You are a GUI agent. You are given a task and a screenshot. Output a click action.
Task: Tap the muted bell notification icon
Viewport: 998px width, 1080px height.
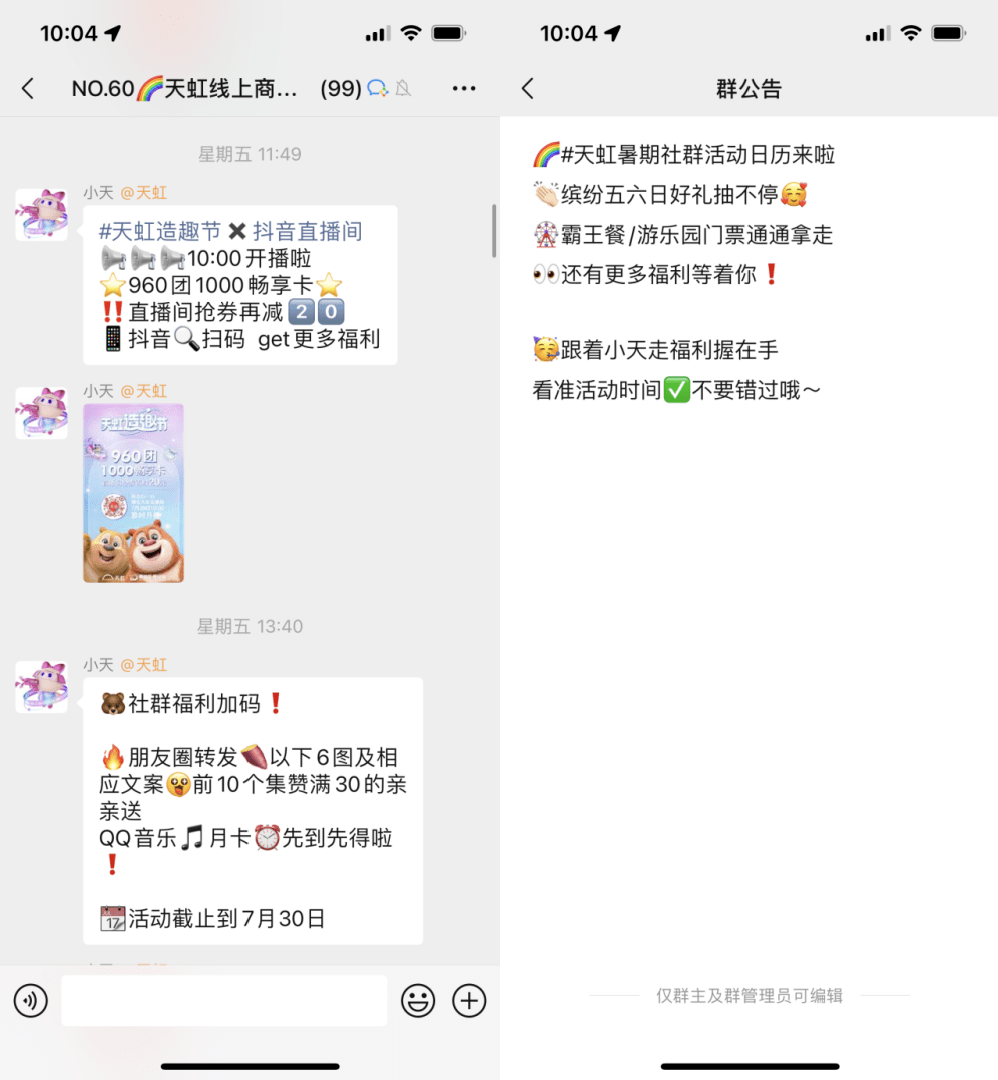pyautogui.click(x=404, y=88)
